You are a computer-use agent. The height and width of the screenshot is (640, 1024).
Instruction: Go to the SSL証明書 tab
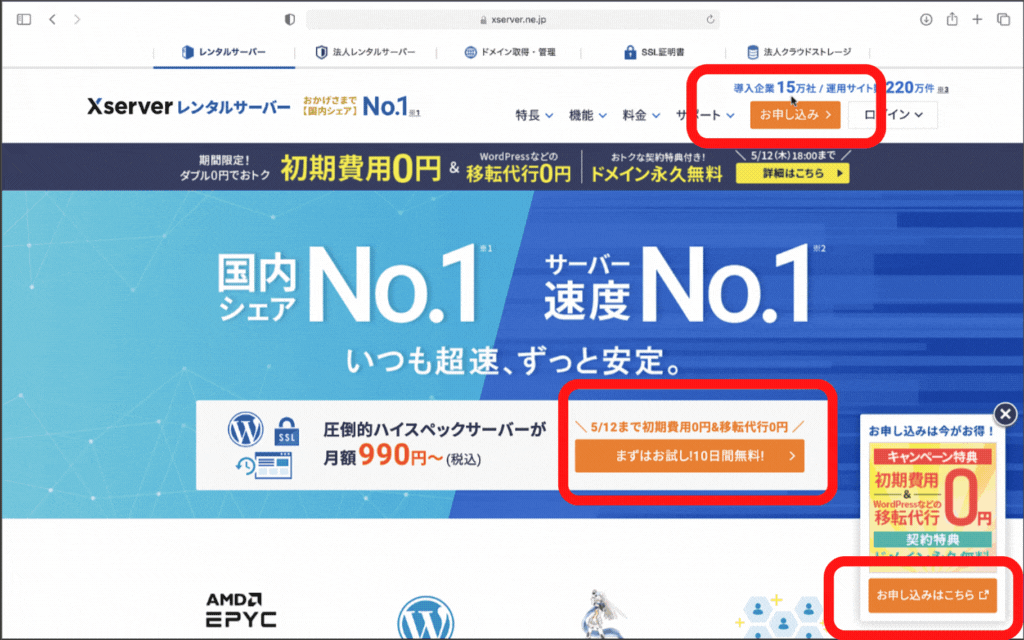654,52
